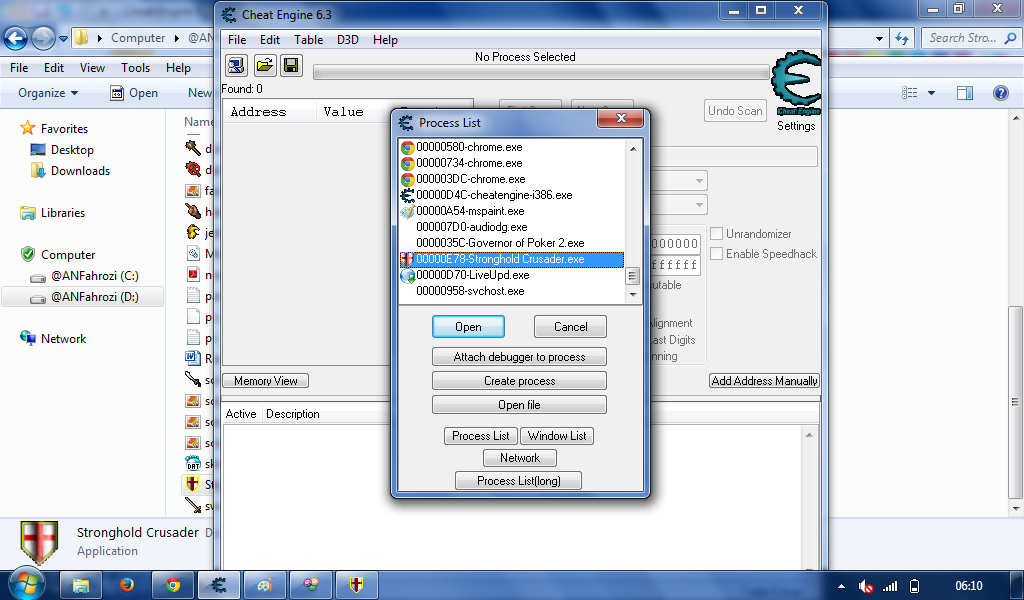This screenshot has width=1024, height=600.
Task: Click the process list scroll up arrow
Action: 633,149
